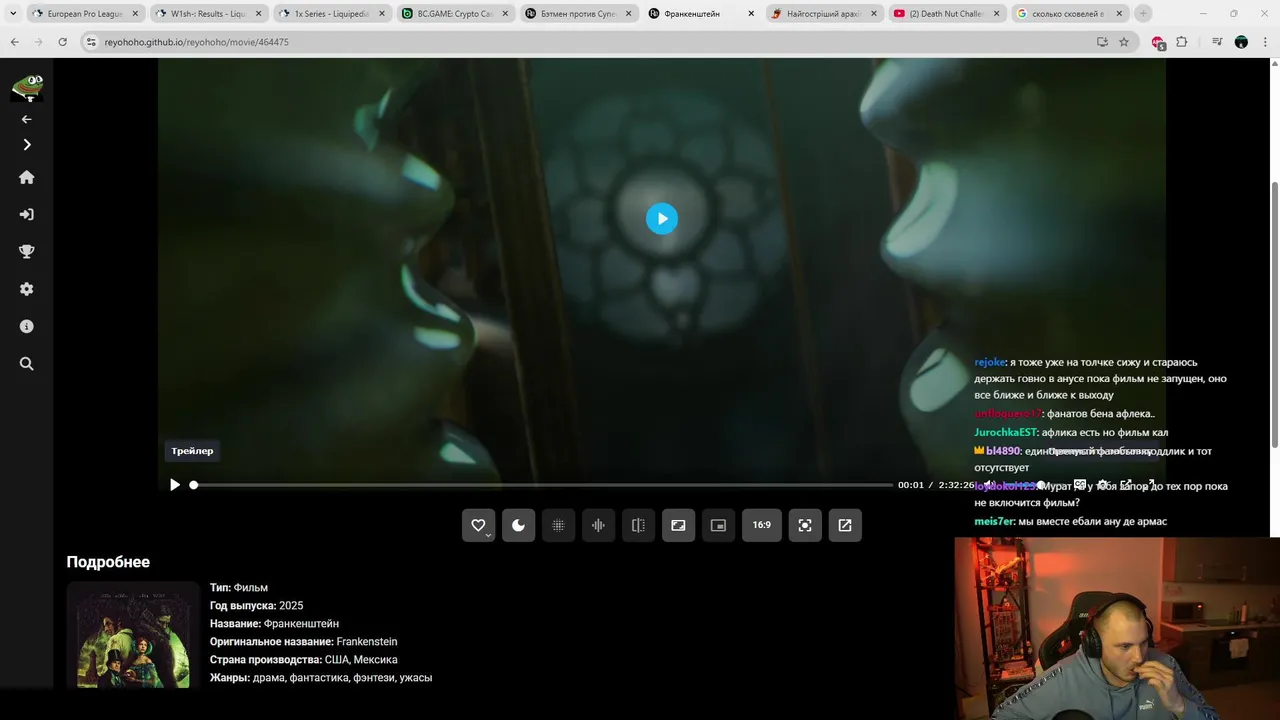Click the page vertical scrollbar thumb
This screenshot has height=720, width=1280.
coord(1275,314)
